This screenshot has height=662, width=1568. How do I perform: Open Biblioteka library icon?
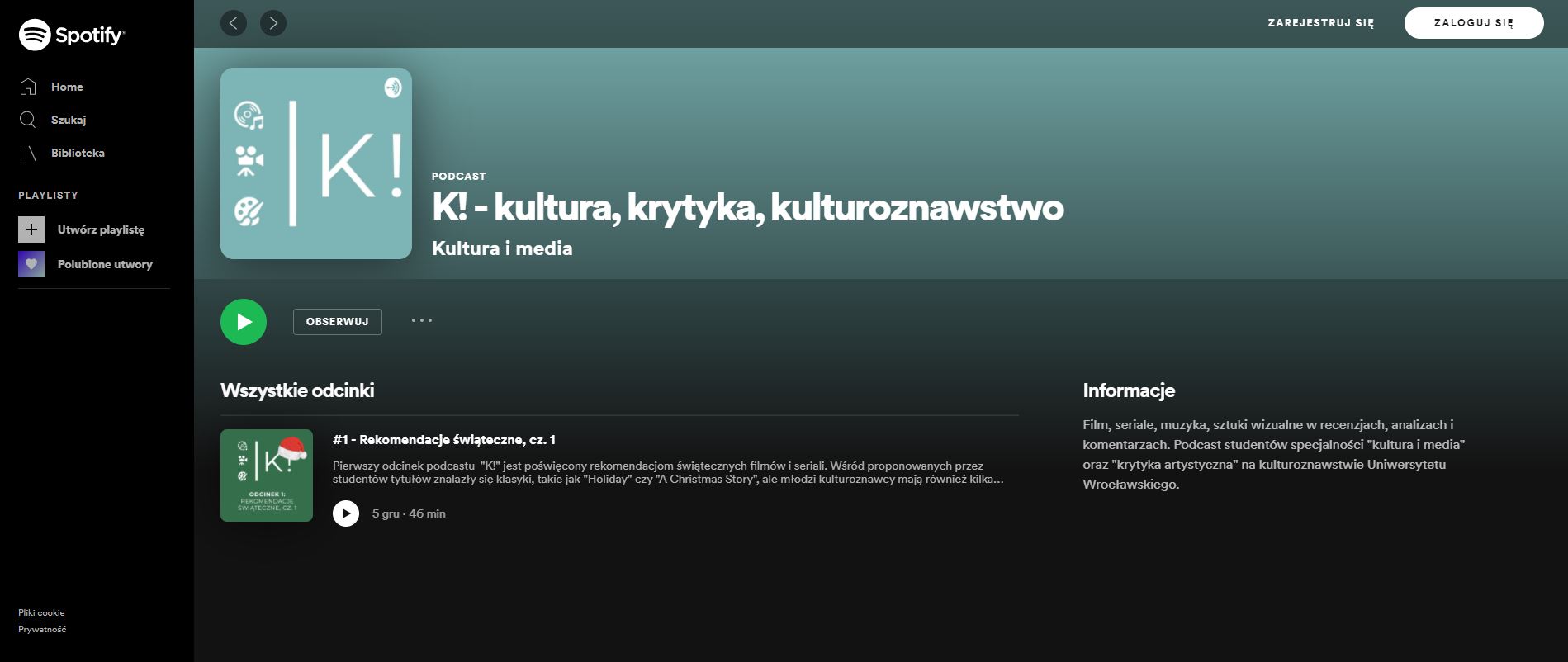click(x=28, y=153)
